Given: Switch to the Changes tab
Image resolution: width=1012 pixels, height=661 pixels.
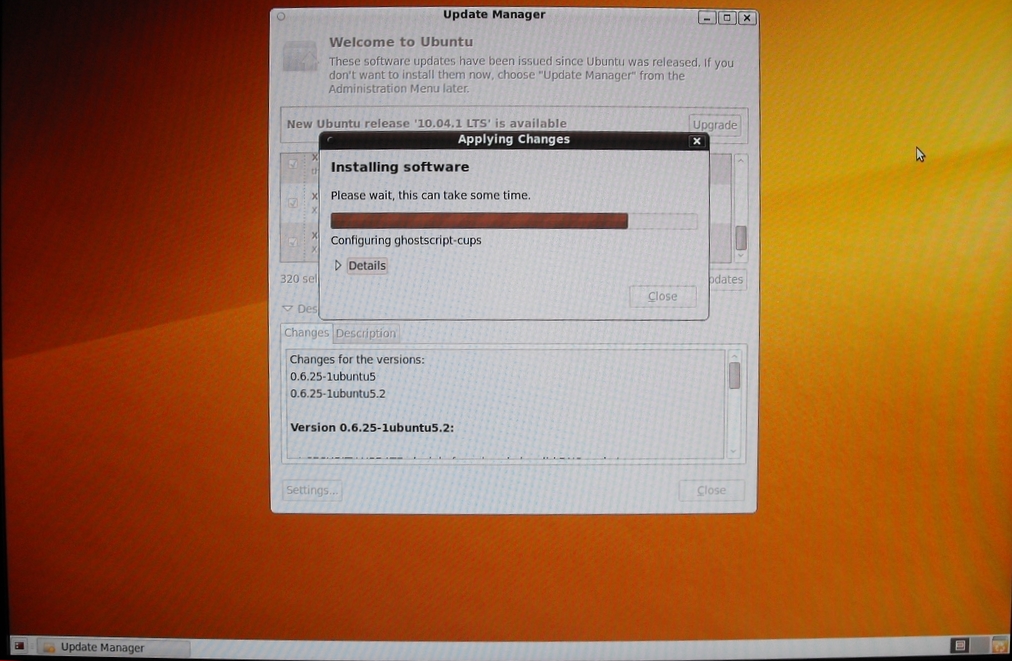Looking at the screenshot, I should (306, 333).
